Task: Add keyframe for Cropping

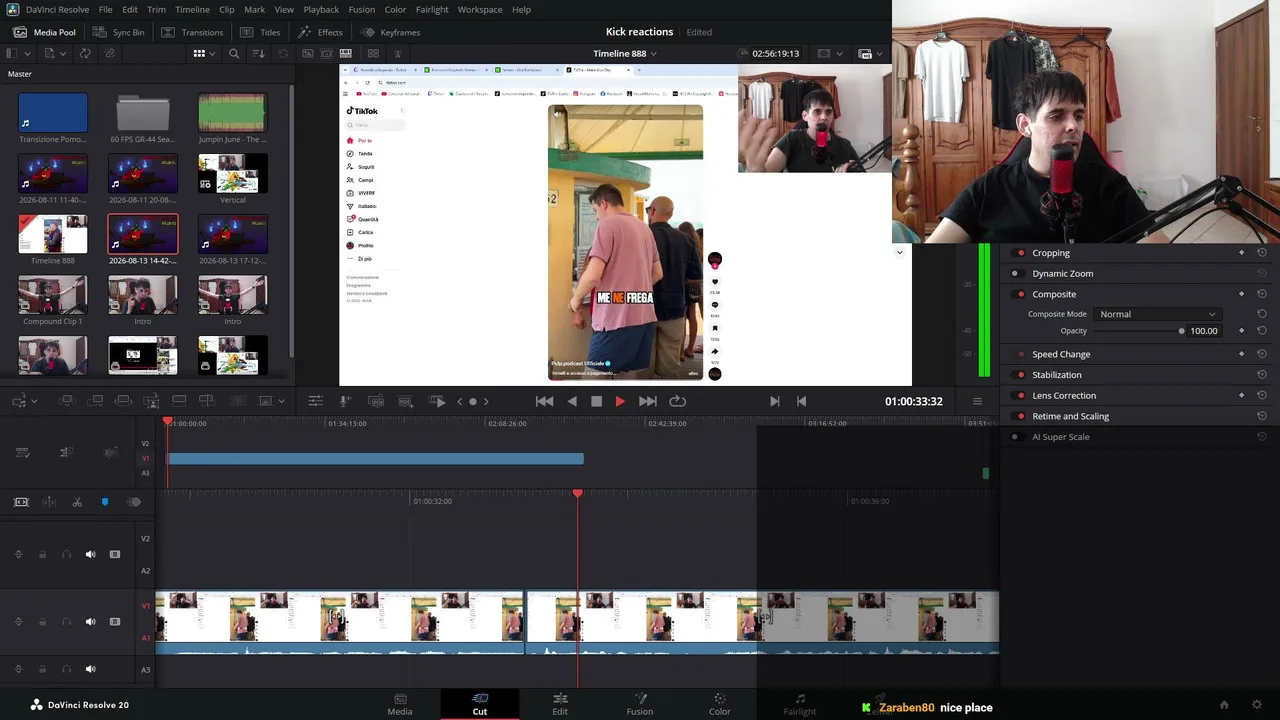Action: coord(1242,253)
